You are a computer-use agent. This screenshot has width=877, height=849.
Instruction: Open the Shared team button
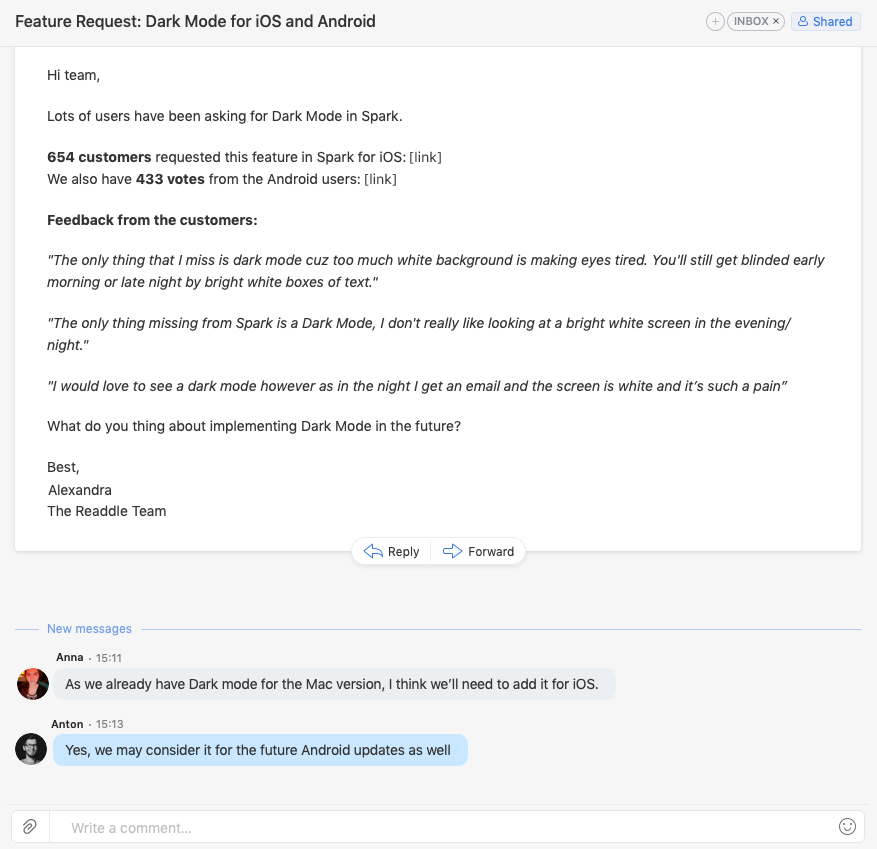tap(826, 21)
